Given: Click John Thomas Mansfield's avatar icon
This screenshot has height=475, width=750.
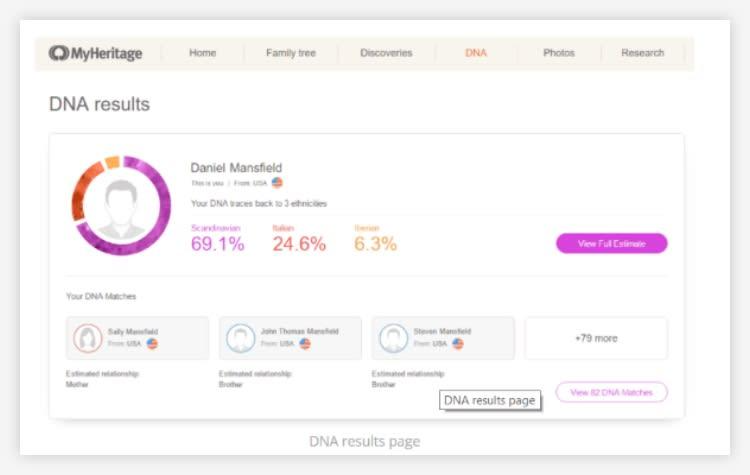Looking at the screenshot, I should (240, 338).
